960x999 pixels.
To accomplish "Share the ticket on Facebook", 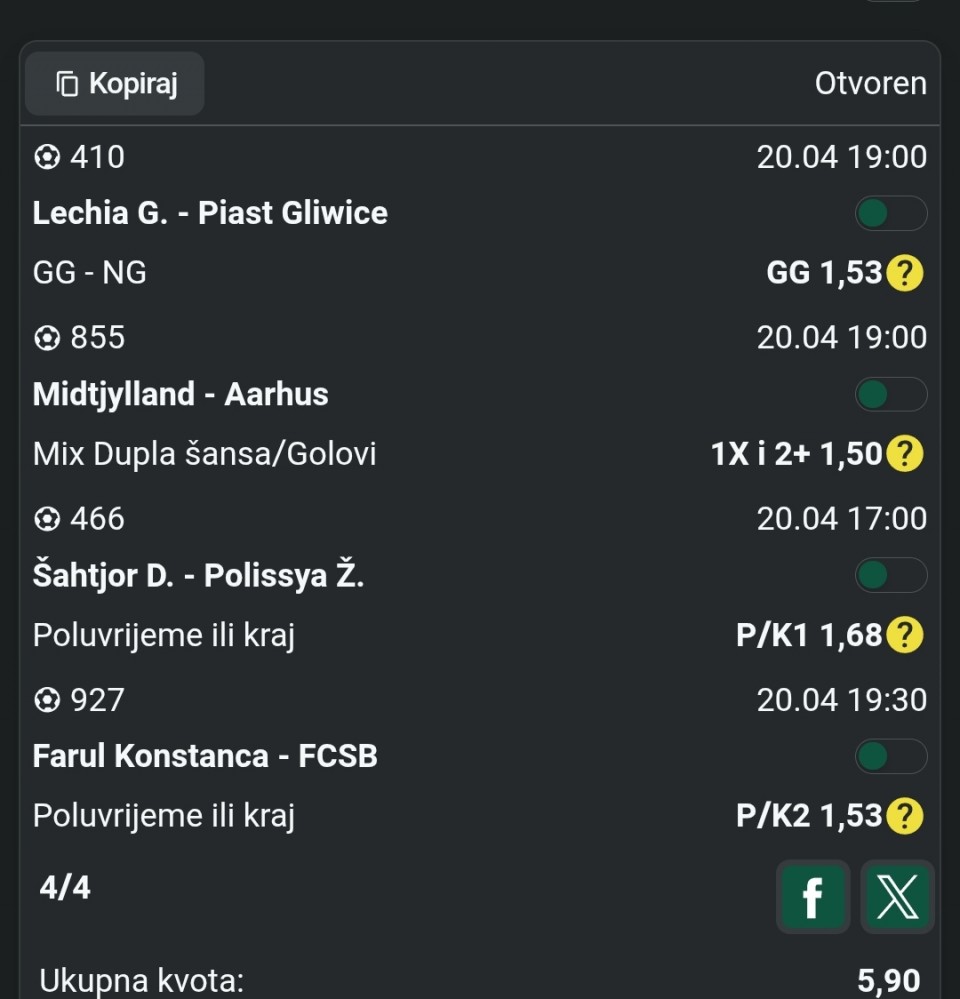I will point(812,896).
